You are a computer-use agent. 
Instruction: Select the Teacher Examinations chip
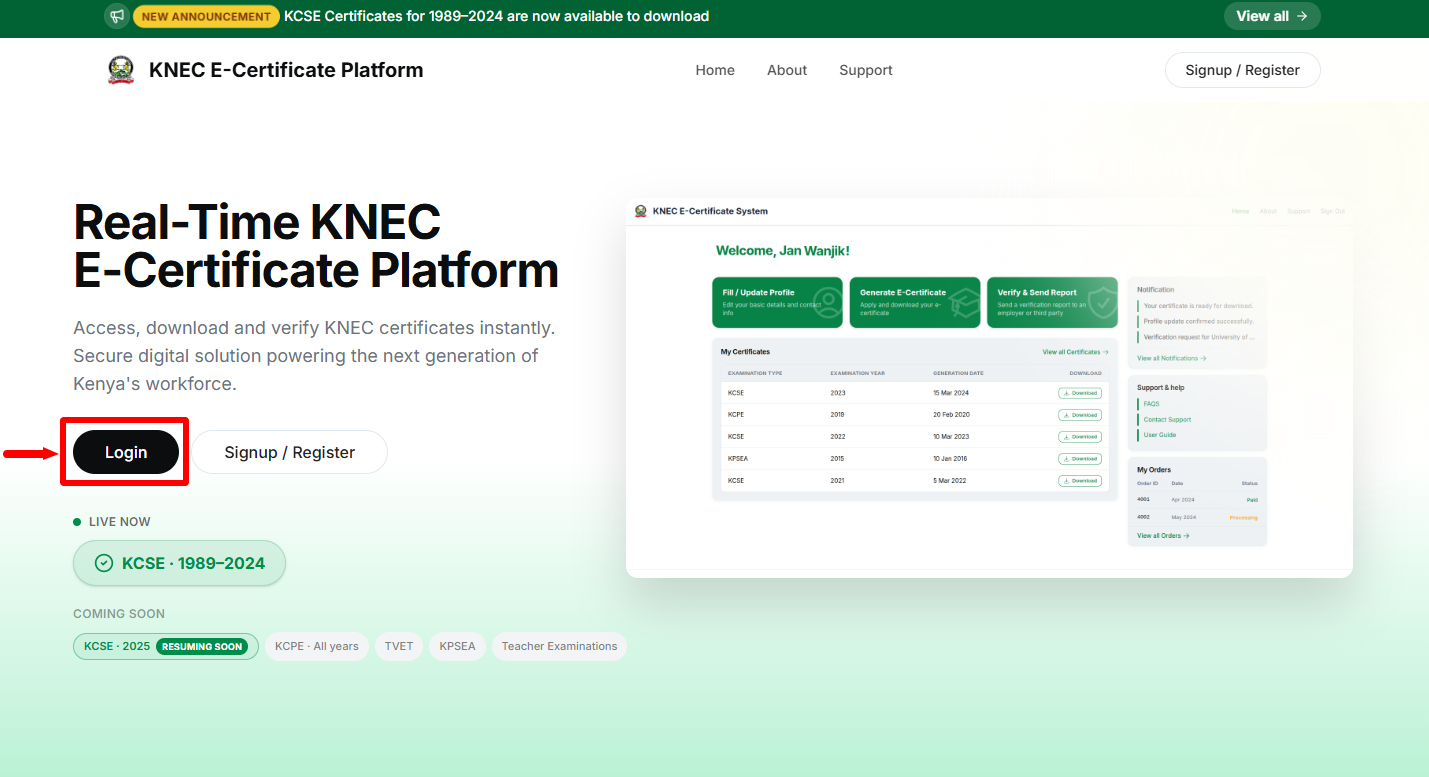click(560, 646)
